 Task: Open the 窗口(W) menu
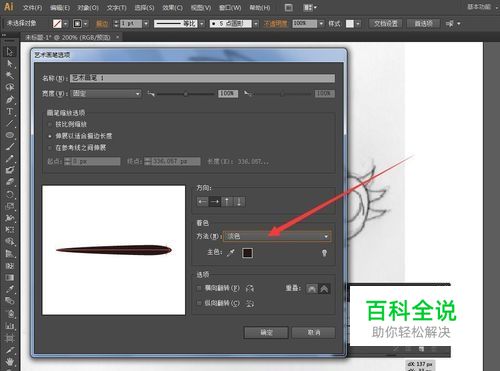tap(230, 7)
